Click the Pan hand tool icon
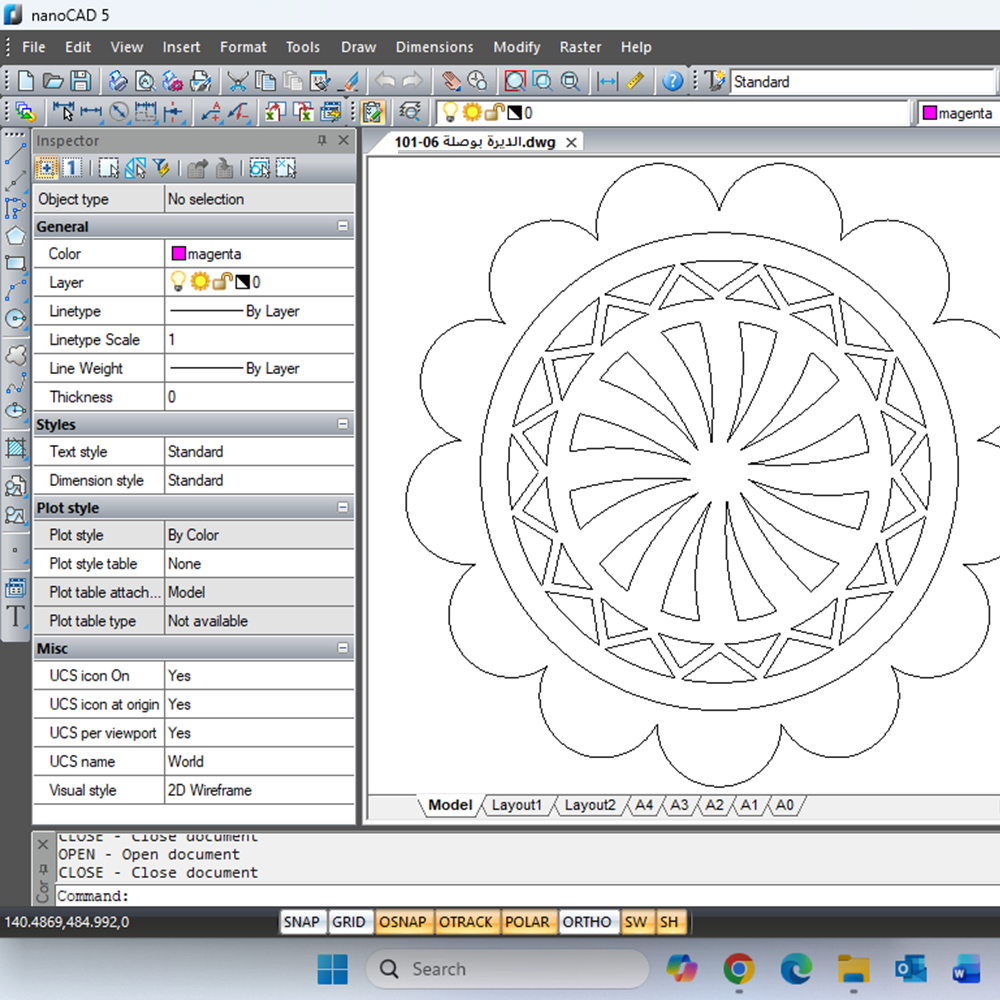 pos(452,81)
